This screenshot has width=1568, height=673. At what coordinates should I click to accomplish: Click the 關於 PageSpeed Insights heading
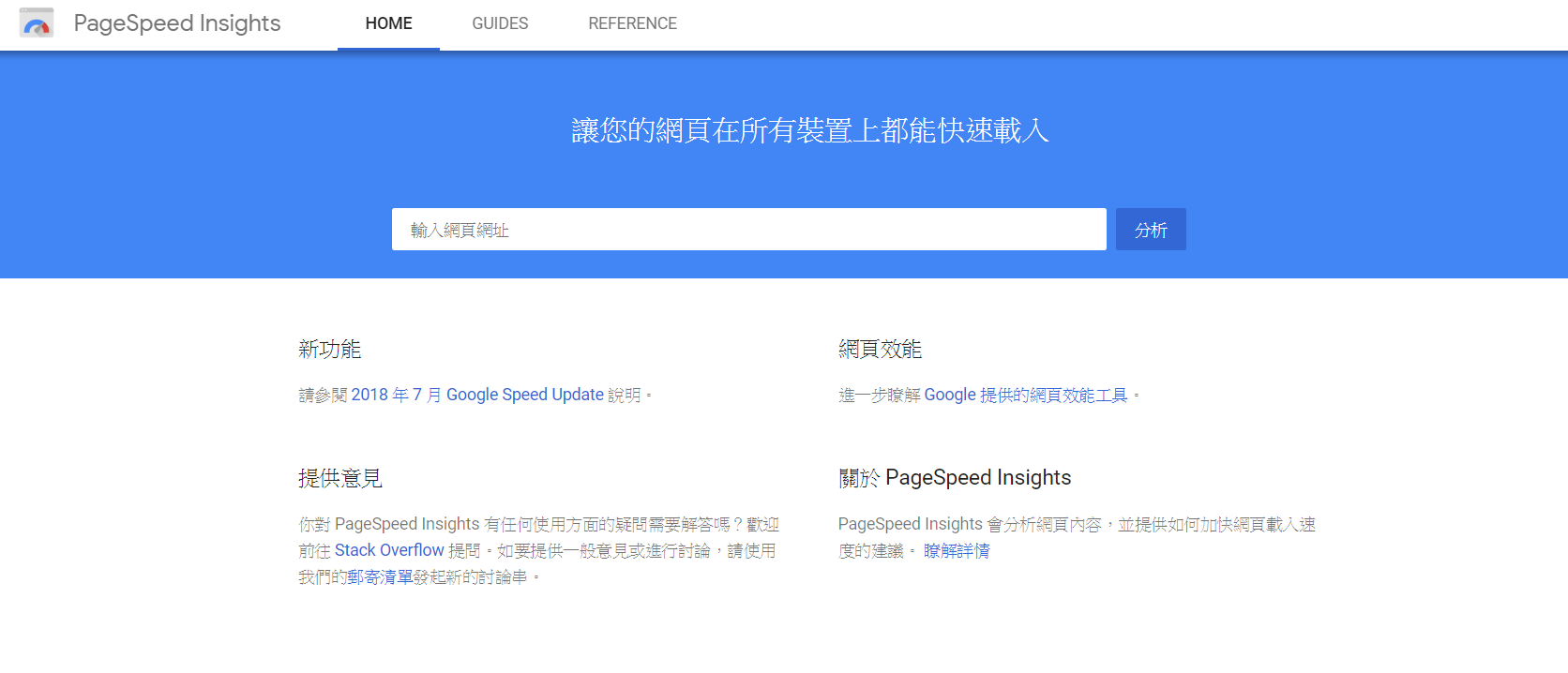point(955,478)
